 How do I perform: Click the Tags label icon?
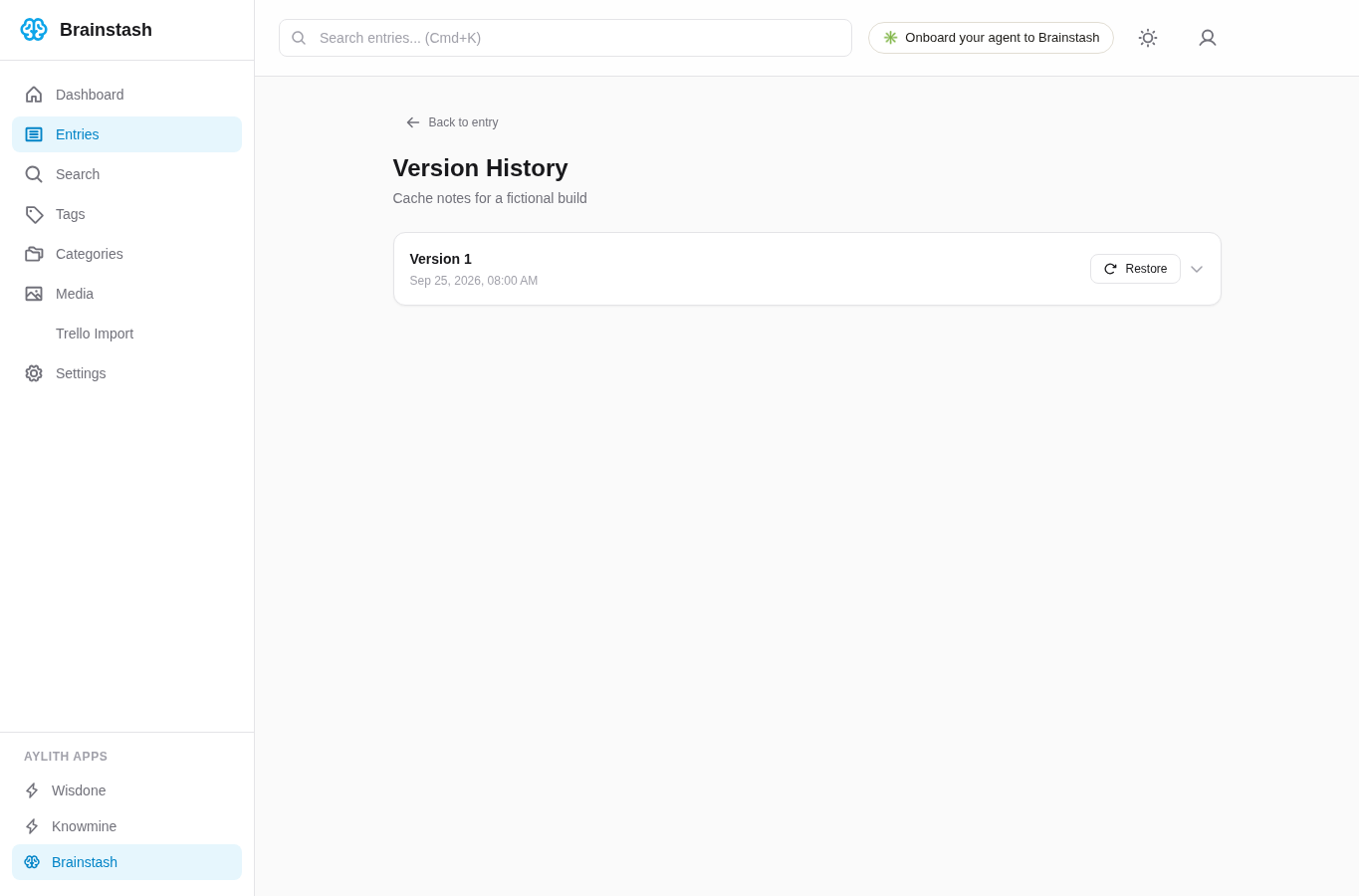coord(34,214)
